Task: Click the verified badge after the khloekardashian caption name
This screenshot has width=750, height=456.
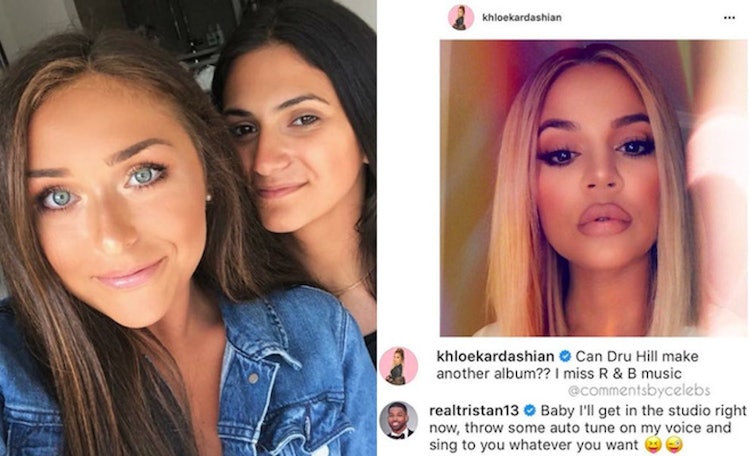Action: coord(565,356)
